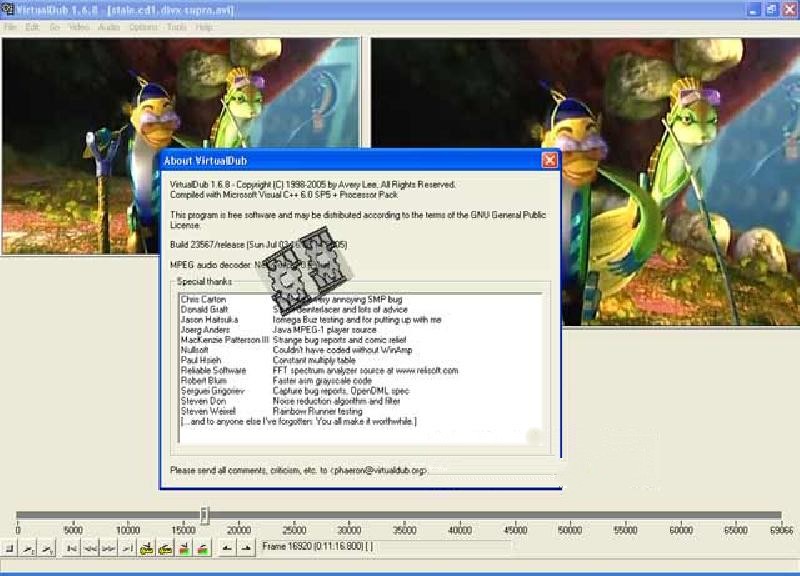
Task: Scan forward to next scene change
Action: [x=202, y=548]
